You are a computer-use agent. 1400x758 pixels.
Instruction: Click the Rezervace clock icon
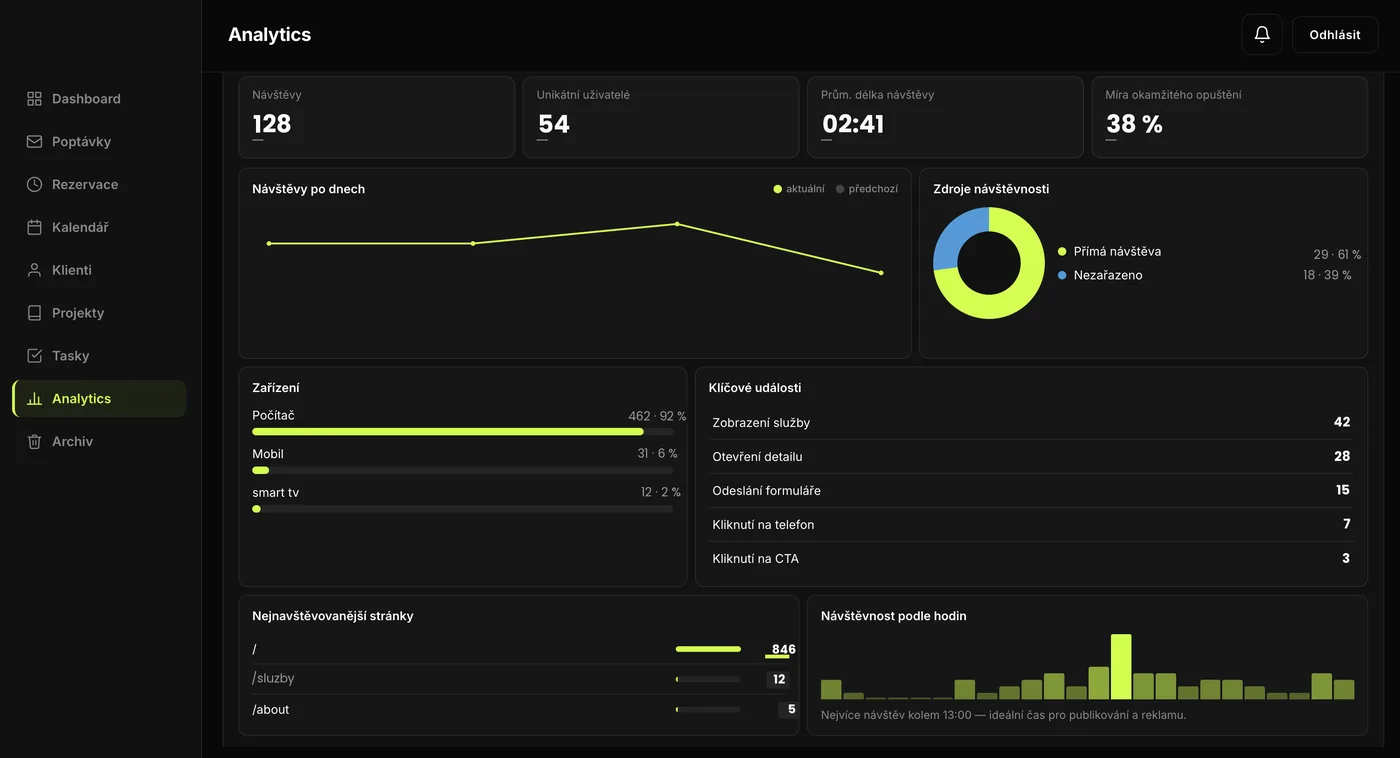click(x=34, y=185)
